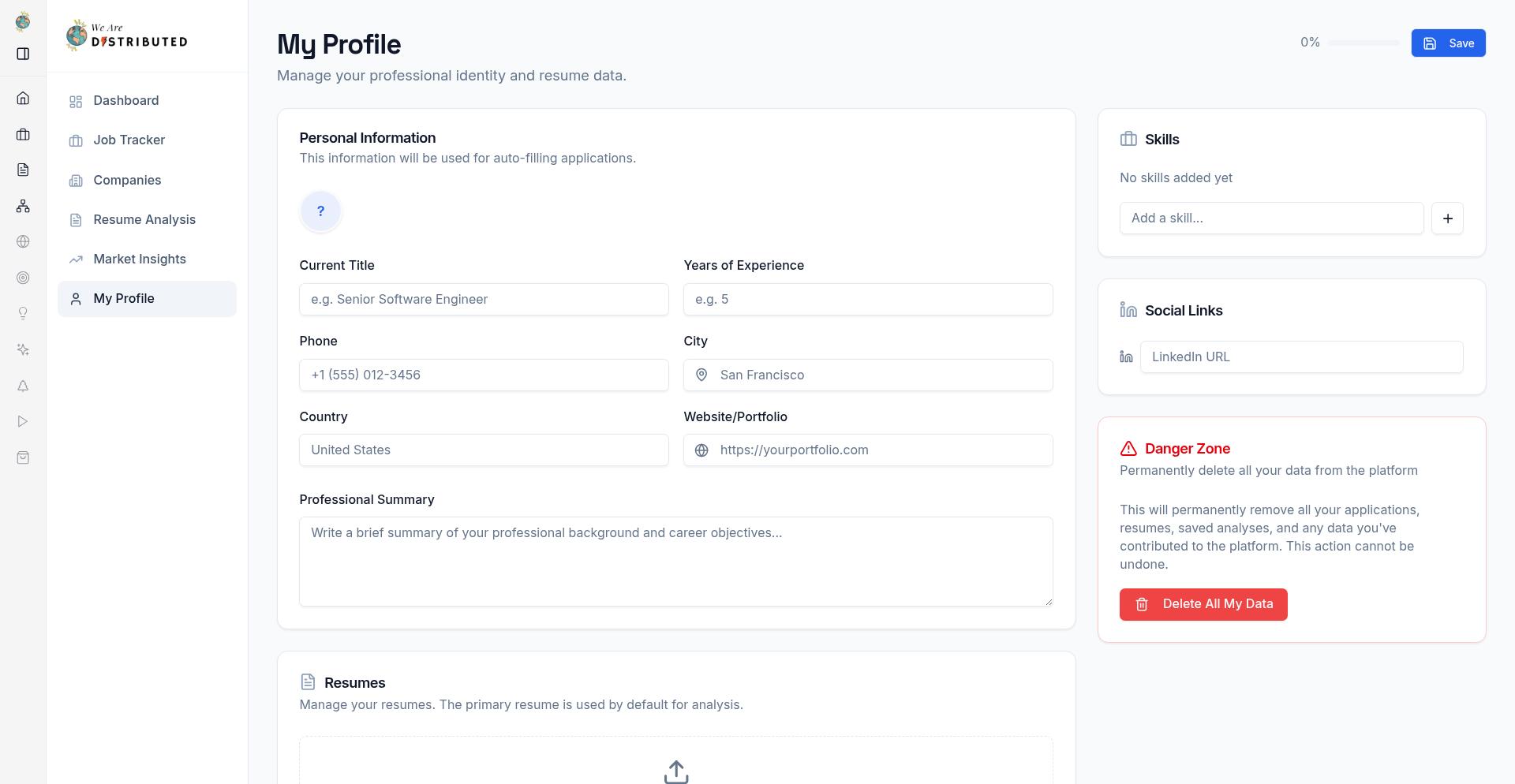Click the profile completion progress bar
The height and width of the screenshot is (784, 1515).
pos(1363,43)
